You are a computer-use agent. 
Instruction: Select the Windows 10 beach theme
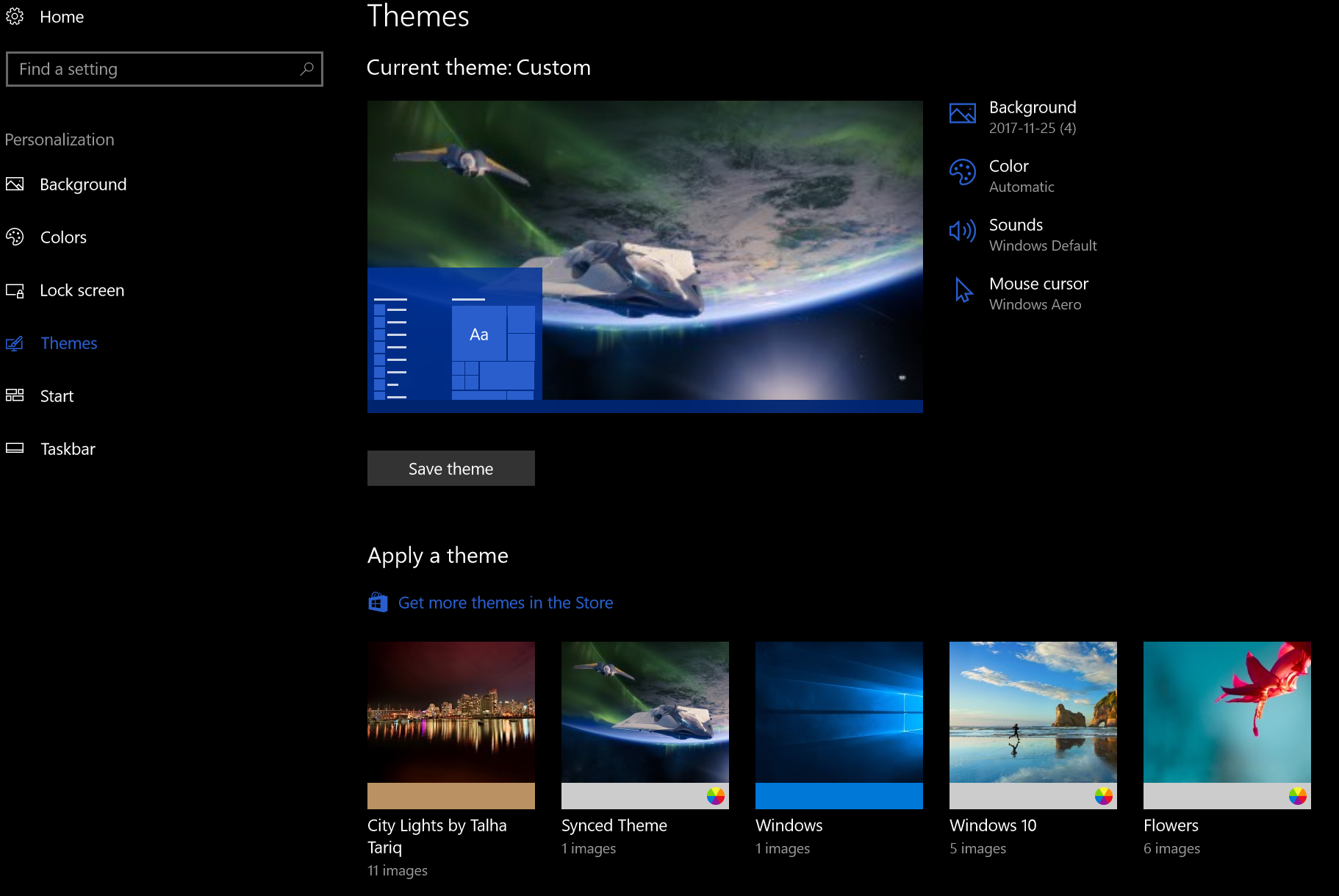[x=1033, y=712]
